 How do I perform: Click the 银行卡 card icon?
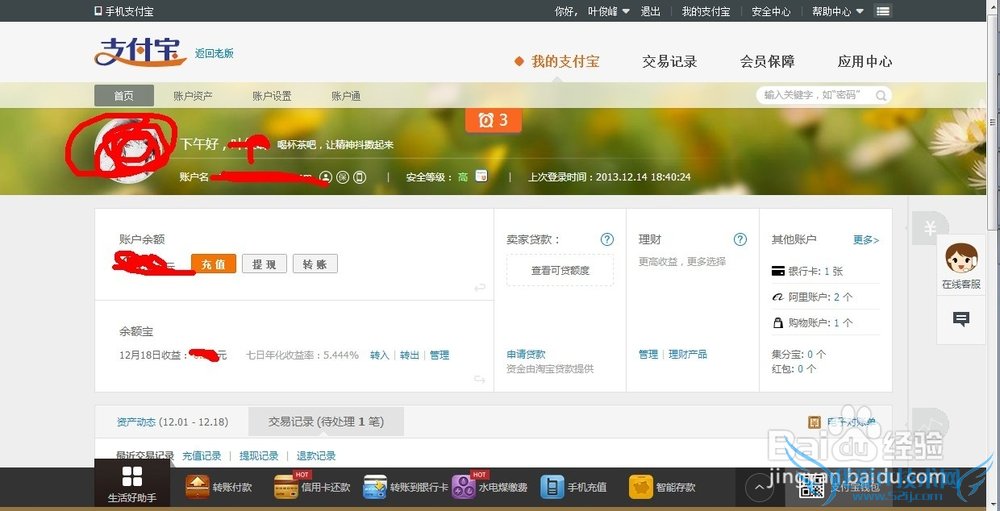tap(778, 271)
